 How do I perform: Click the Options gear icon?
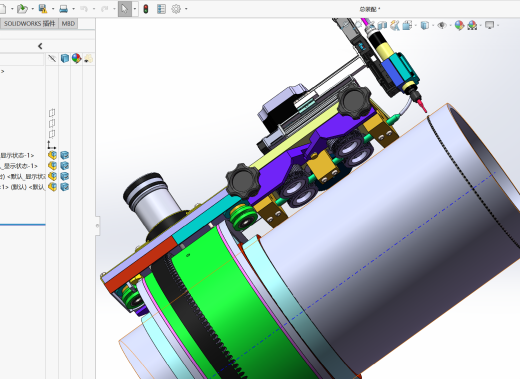(x=176, y=9)
